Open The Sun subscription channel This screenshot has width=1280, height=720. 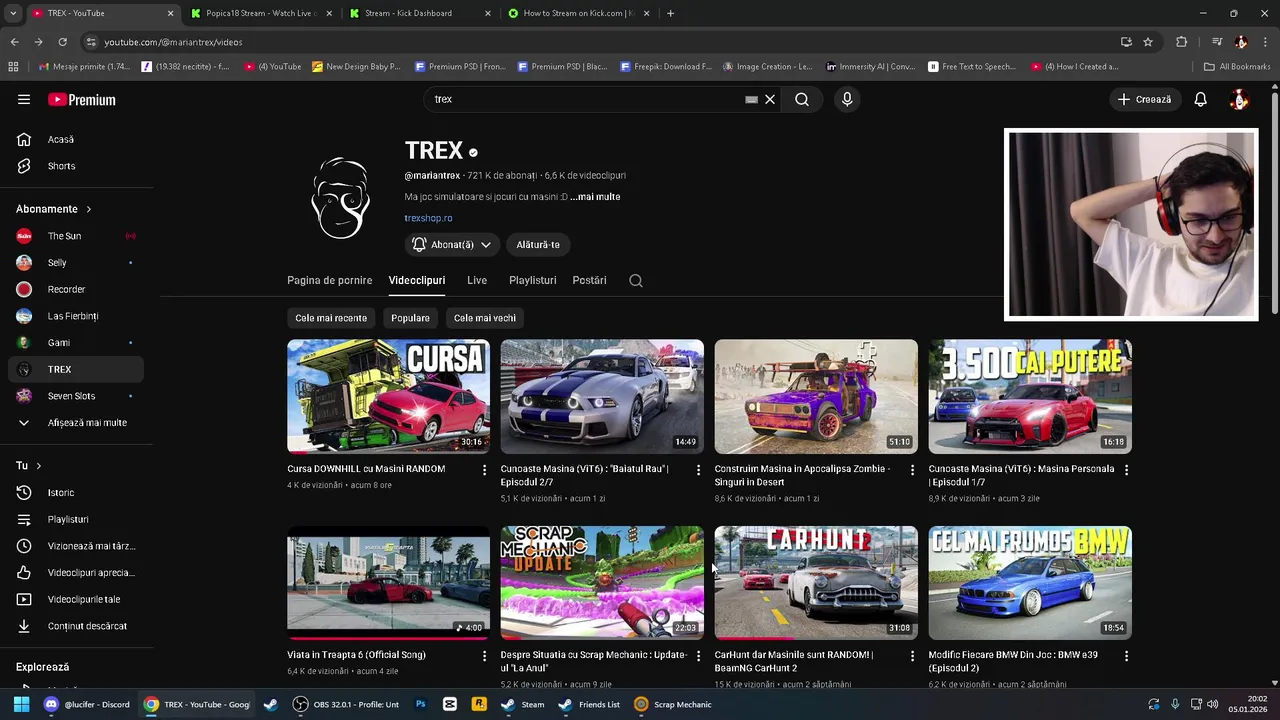(76, 236)
